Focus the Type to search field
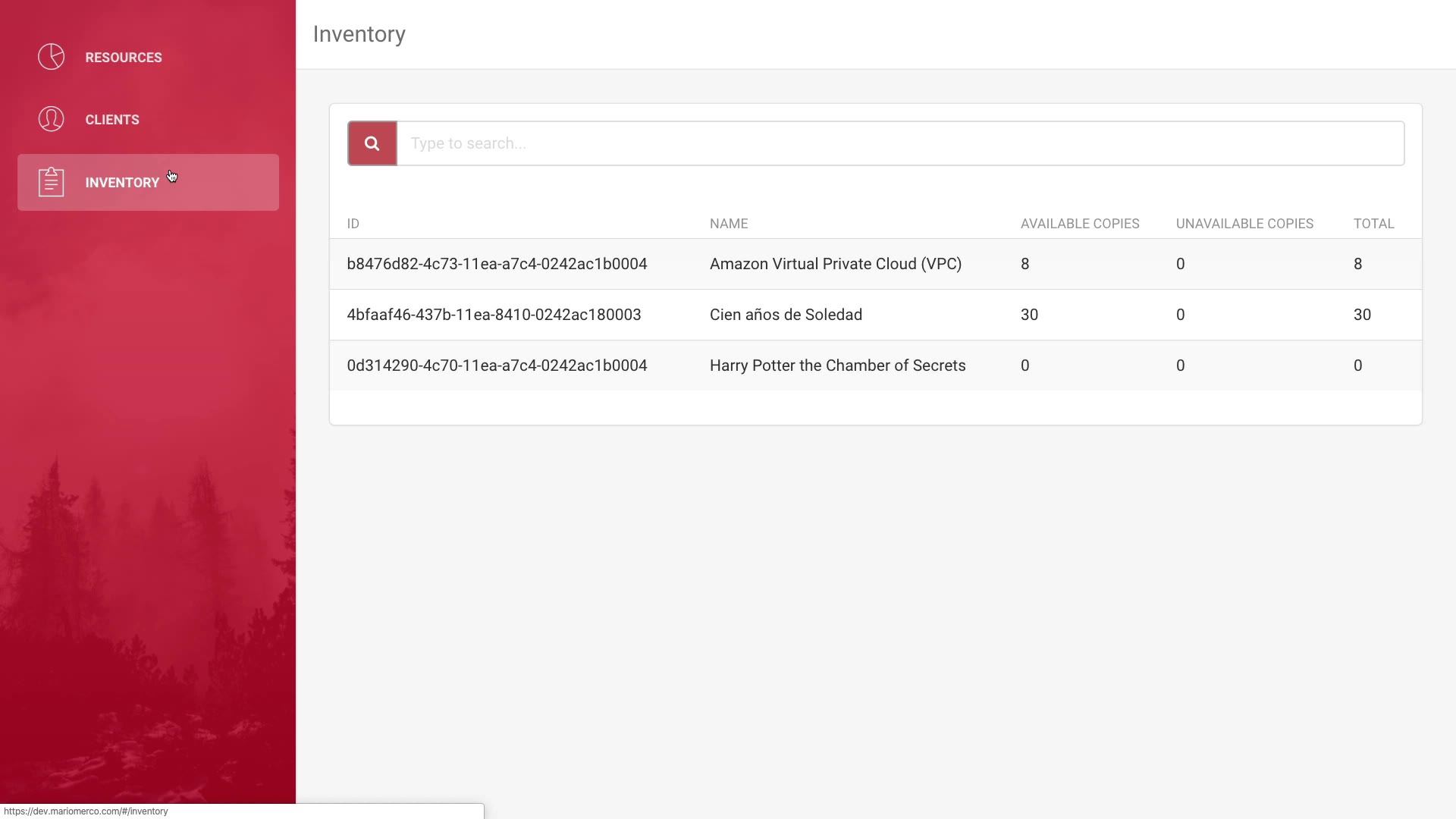Image resolution: width=1456 pixels, height=819 pixels. click(x=899, y=143)
